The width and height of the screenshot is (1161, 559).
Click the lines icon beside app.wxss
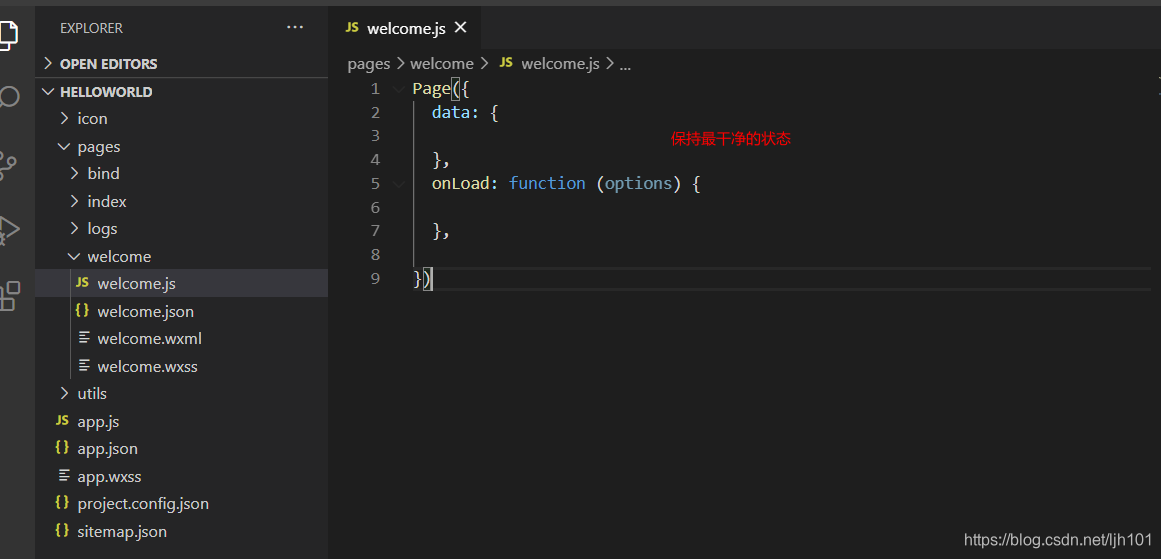(64, 475)
